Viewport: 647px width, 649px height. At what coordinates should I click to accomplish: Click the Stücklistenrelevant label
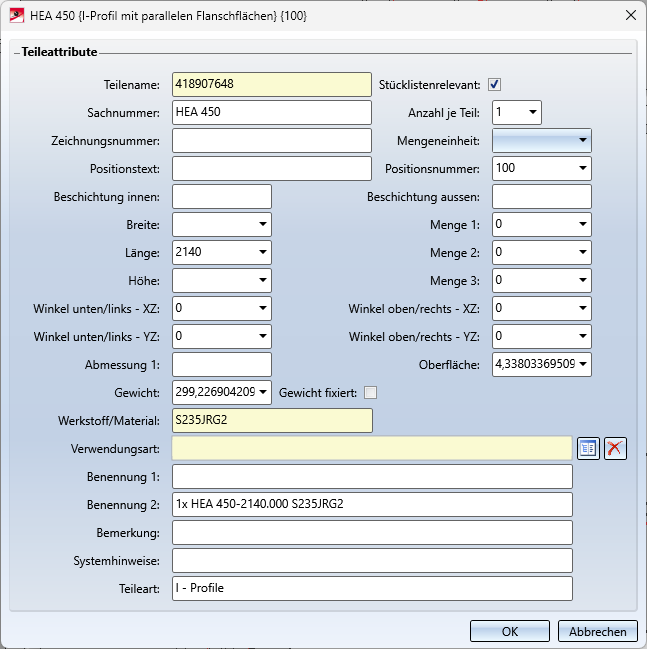point(429,85)
